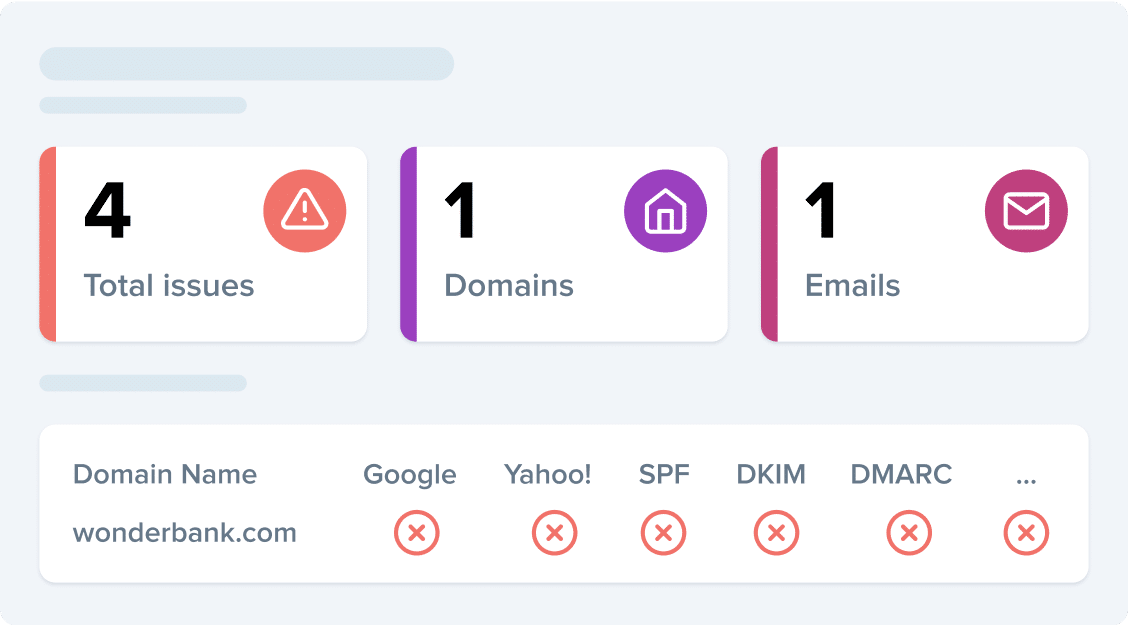1128x625 pixels.
Task: Open the Domains summary card
Action: [564, 244]
